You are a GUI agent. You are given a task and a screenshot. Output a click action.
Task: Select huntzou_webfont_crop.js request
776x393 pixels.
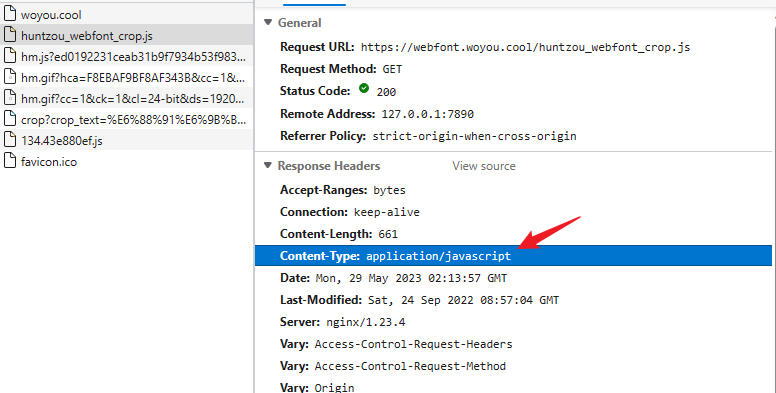tap(127, 36)
